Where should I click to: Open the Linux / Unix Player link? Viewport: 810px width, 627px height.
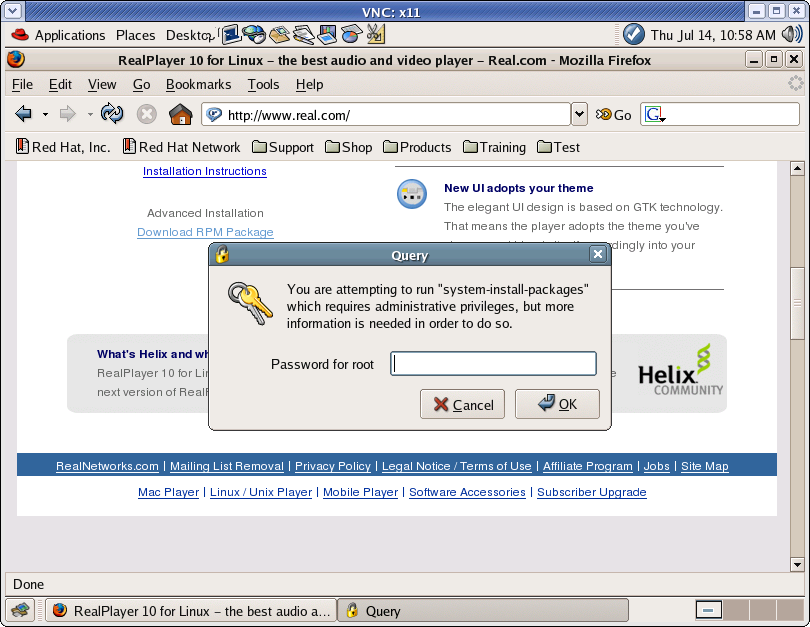(x=261, y=492)
